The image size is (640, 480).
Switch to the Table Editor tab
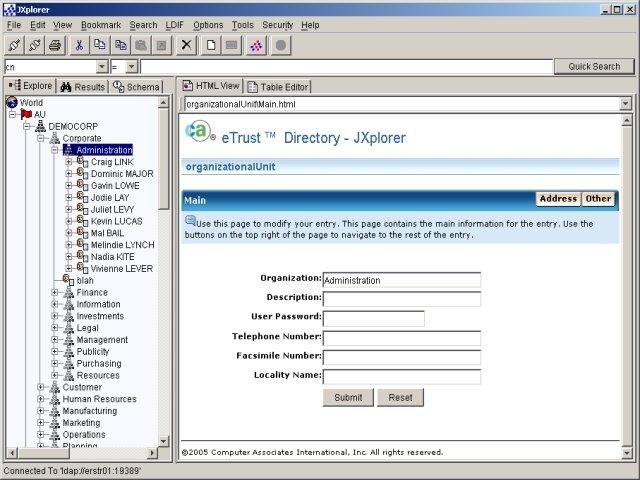tap(278, 87)
